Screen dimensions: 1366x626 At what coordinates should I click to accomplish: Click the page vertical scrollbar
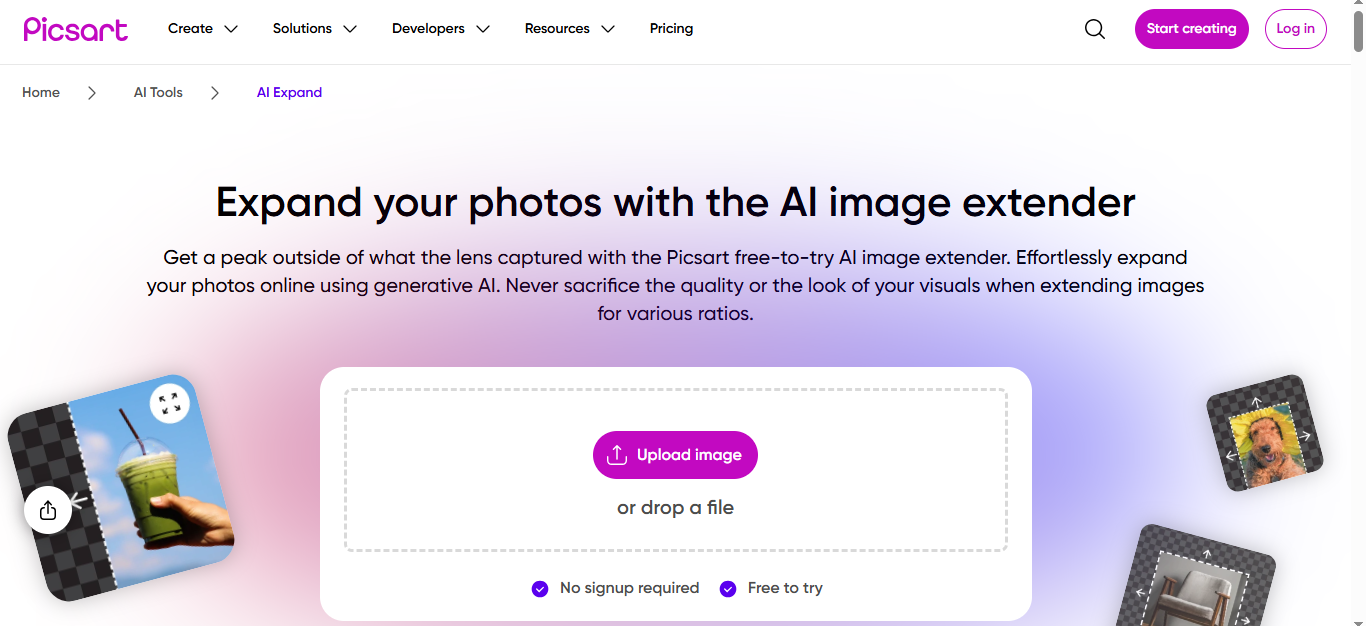pos(1358,300)
